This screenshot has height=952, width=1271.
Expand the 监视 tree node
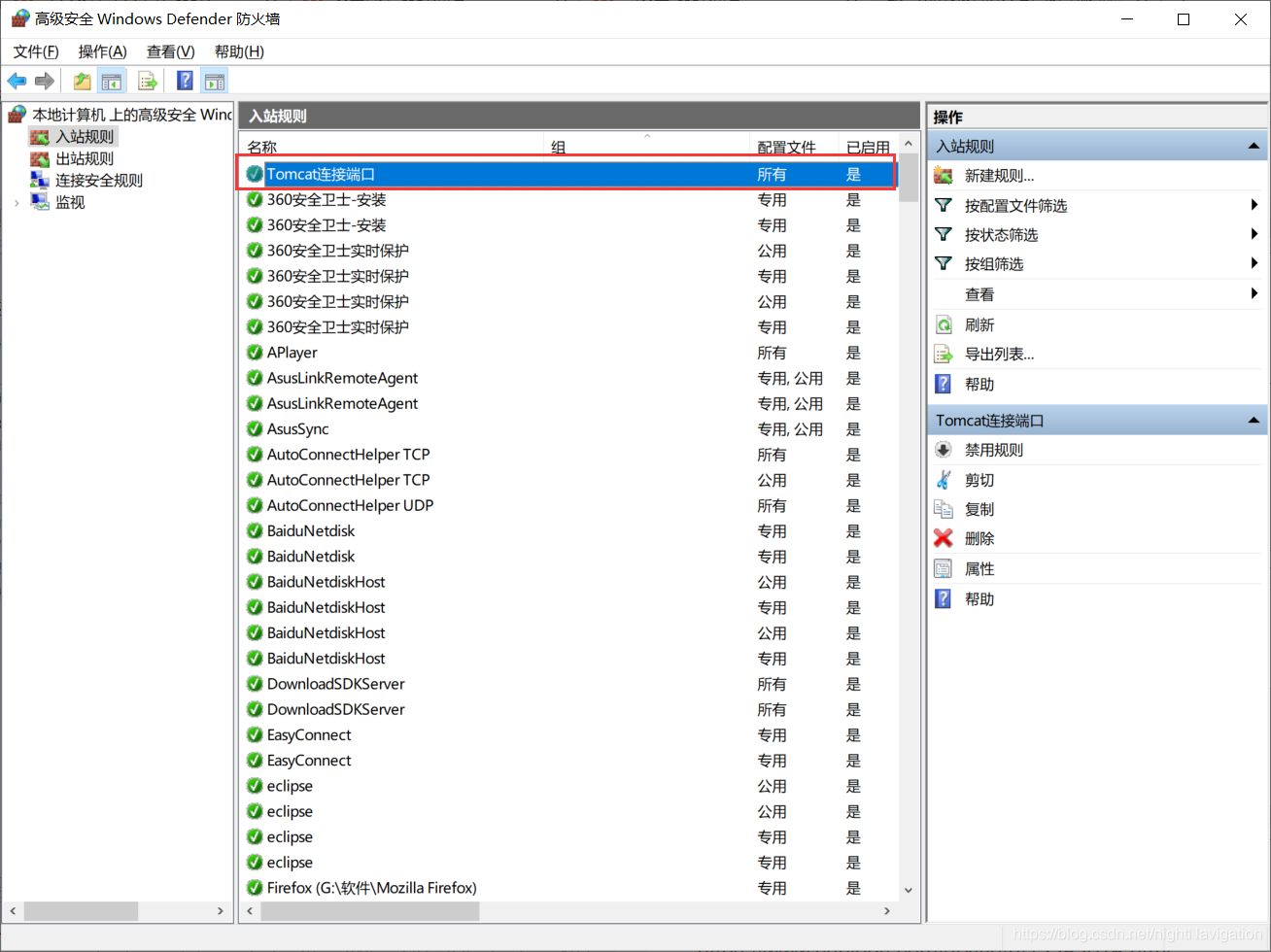point(17,202)
